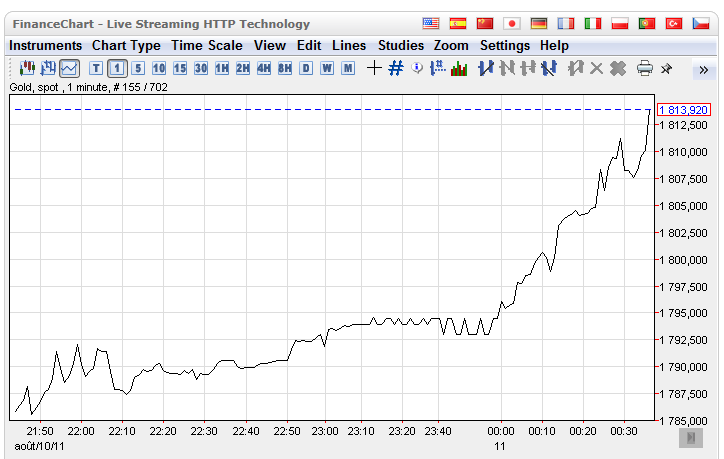This screenshot has width=724, height=459.
Task: Click the pin icon in toolbar
Action: click(667, 68)
